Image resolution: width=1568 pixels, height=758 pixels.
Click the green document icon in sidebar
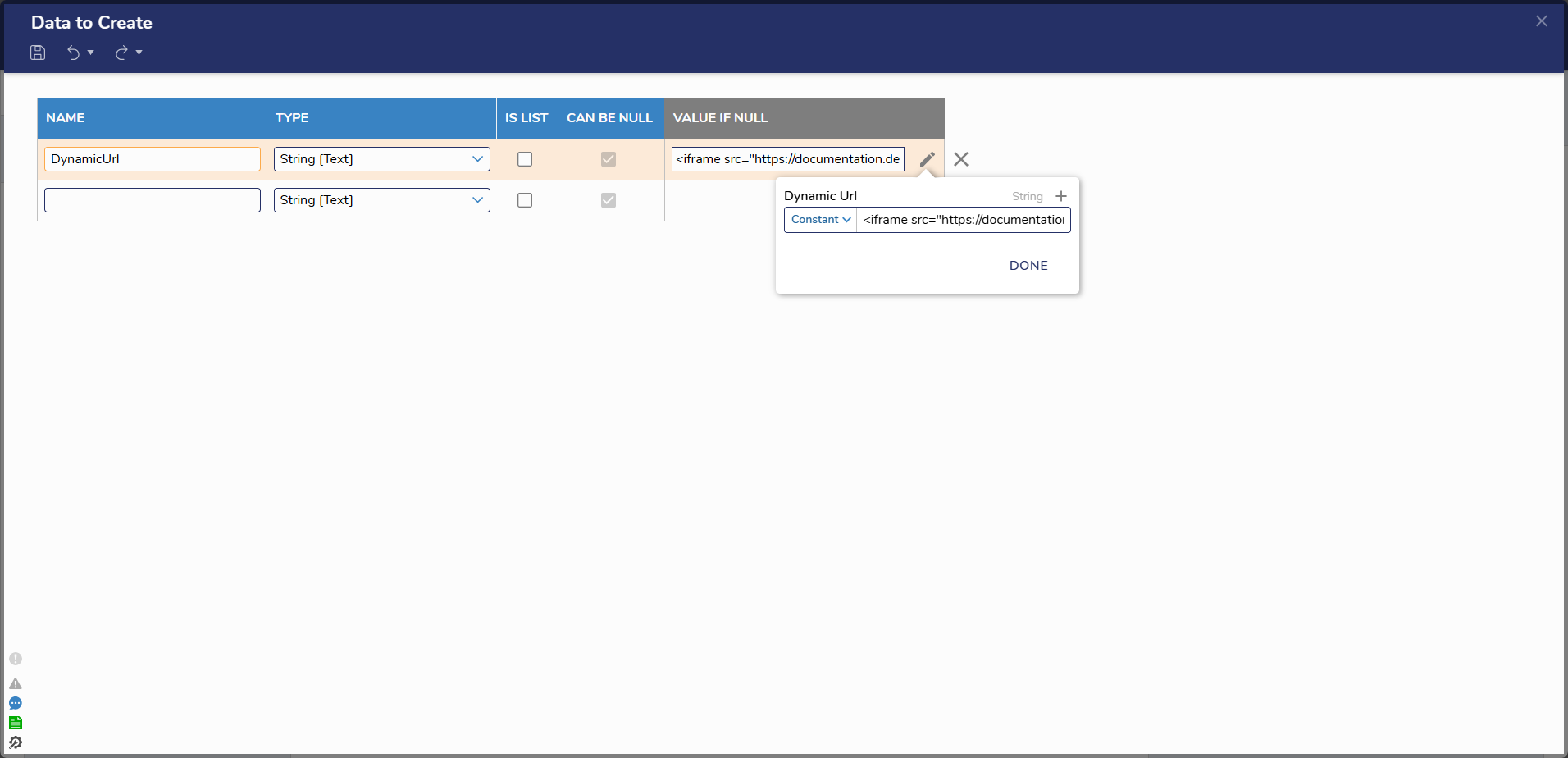16,723
